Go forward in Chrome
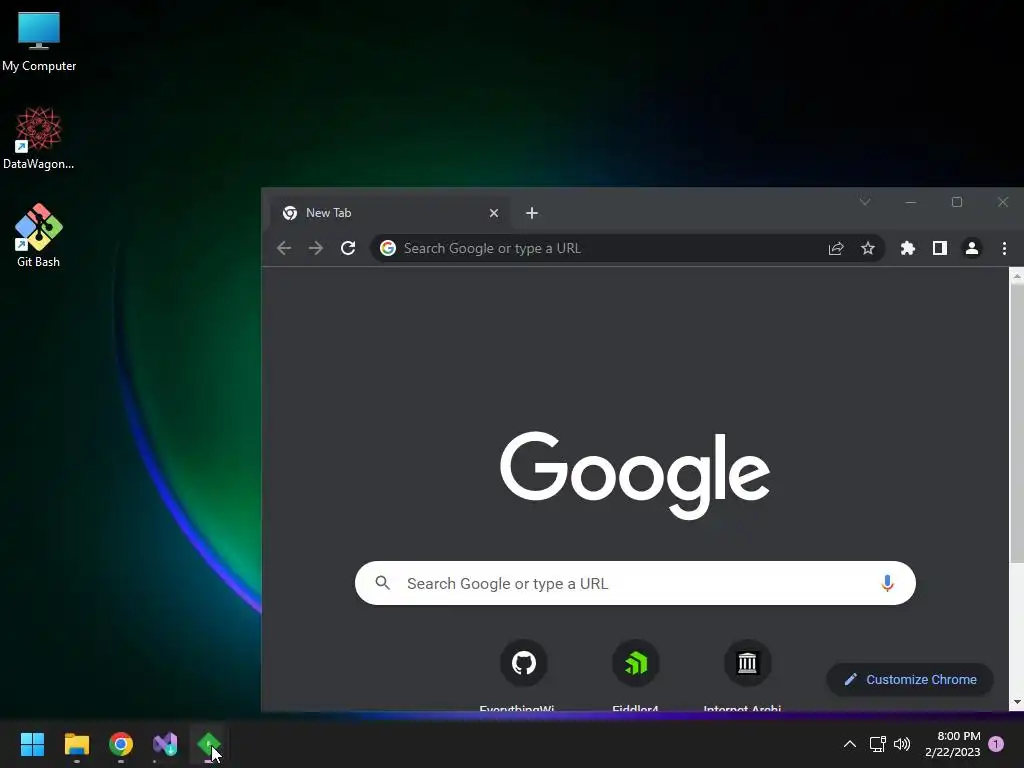Image resolution: width=1024 pixels, height=768 pixels. pyautogui.click(x=315, y=248)
